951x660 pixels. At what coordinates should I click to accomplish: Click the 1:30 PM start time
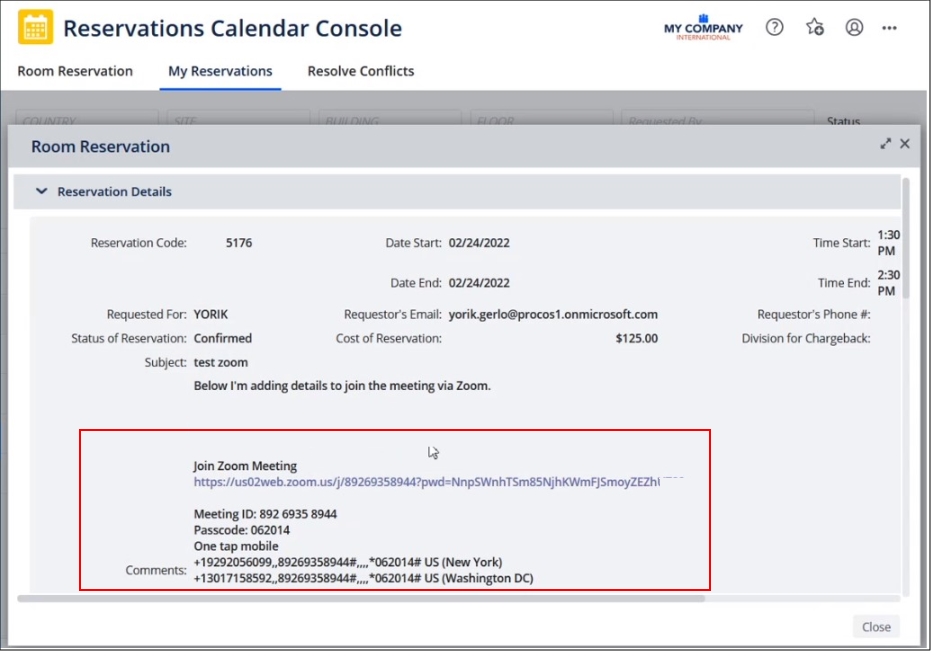pos(889,243)
